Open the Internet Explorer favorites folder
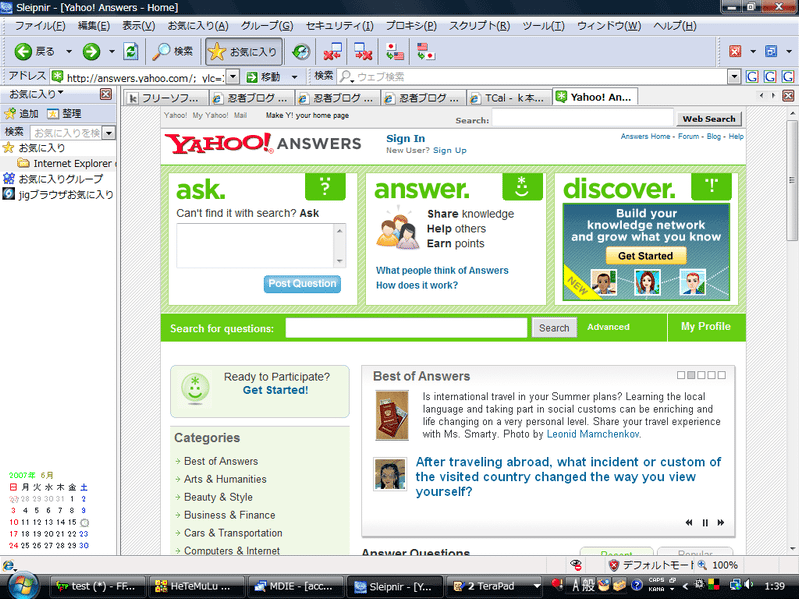 65,164
